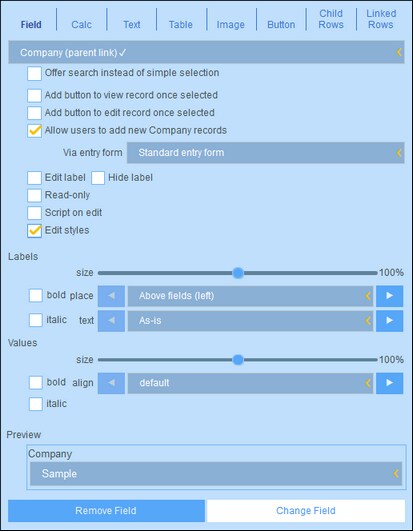Click the Change Field button

point(306,511)
